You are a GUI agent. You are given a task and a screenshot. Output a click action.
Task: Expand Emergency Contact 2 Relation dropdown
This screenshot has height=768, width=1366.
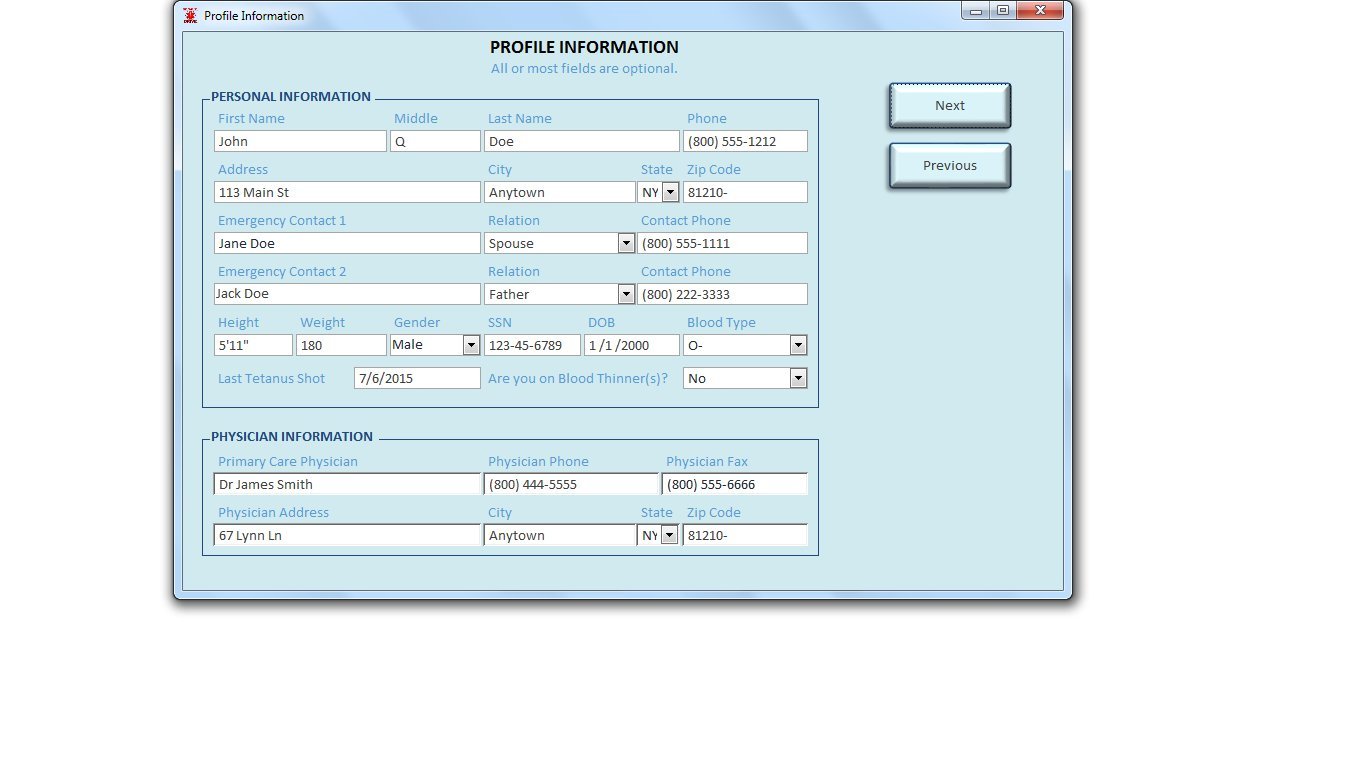click(x=626, y=294)
